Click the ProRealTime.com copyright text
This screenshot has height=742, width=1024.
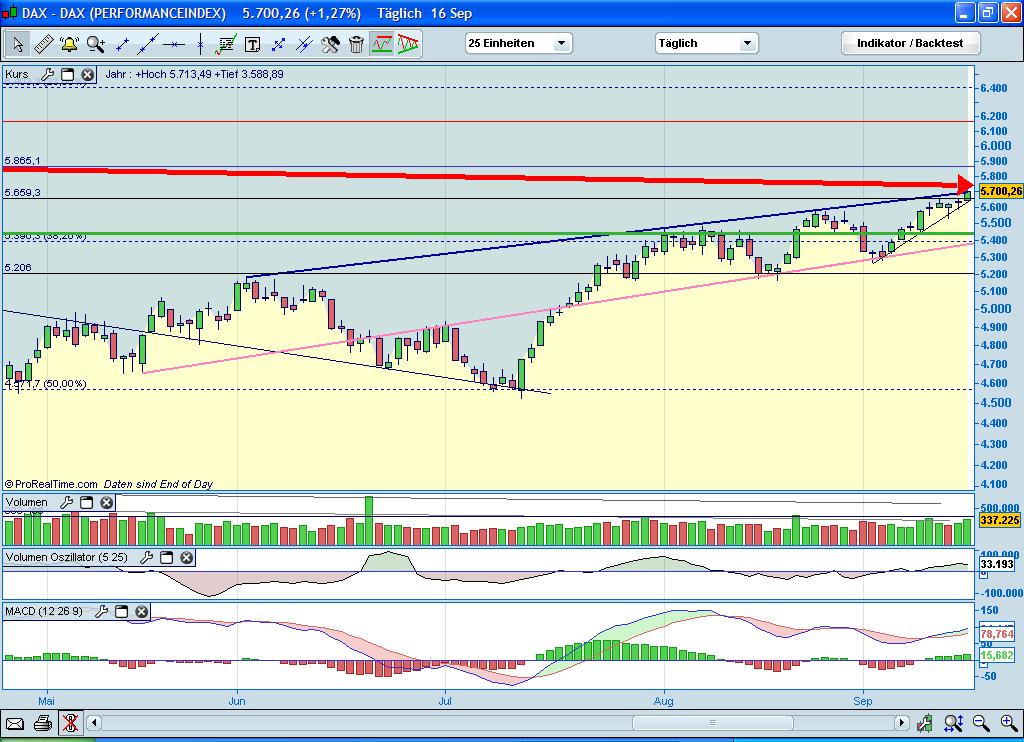coord(51,484)
